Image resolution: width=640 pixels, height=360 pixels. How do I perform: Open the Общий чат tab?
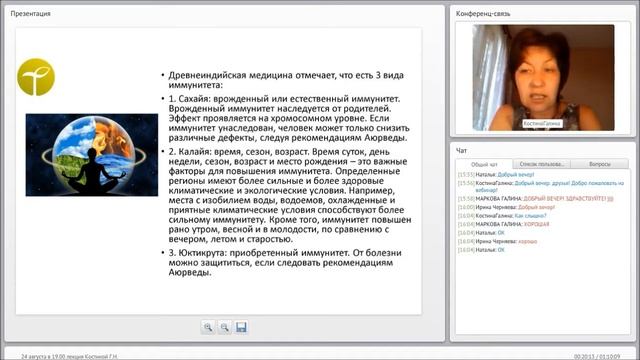click(484, 164)
